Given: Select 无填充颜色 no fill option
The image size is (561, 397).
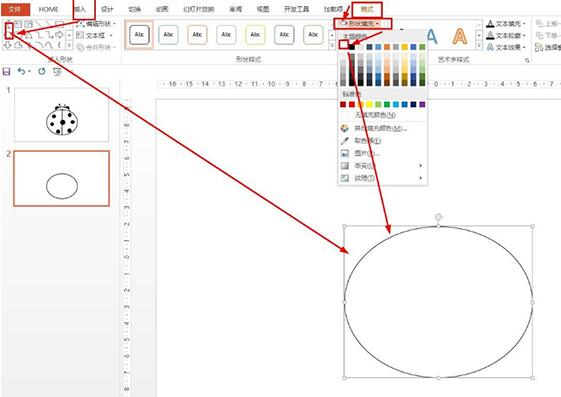Looking at the screenshot, I should point(382,115).
